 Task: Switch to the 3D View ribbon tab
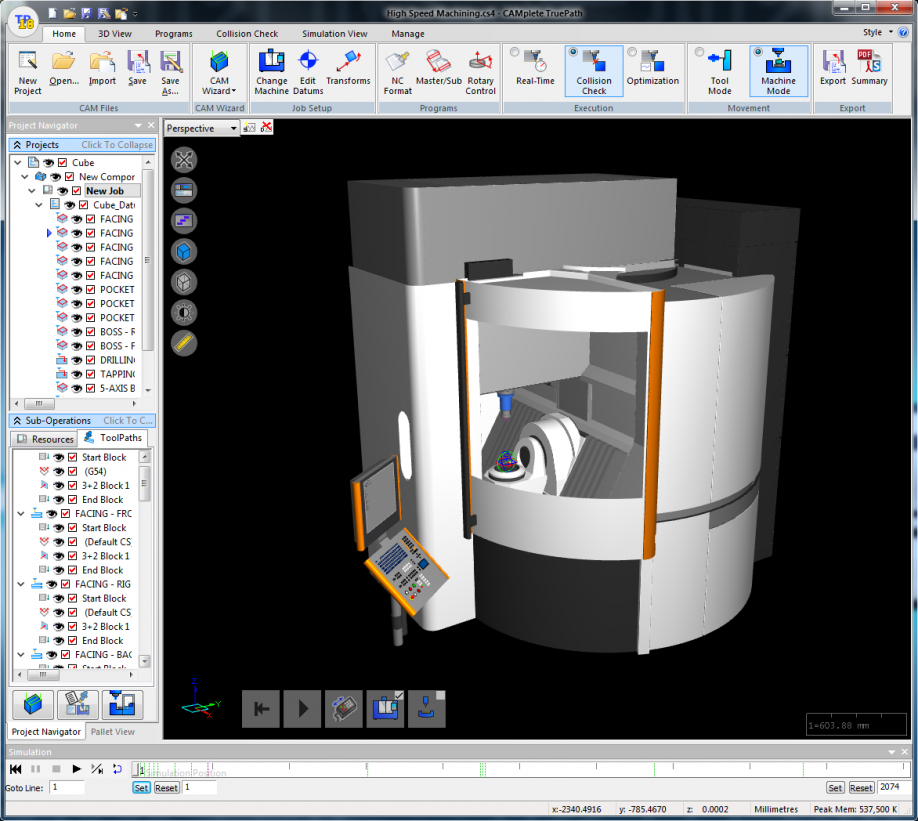click(x=115, y=34)
